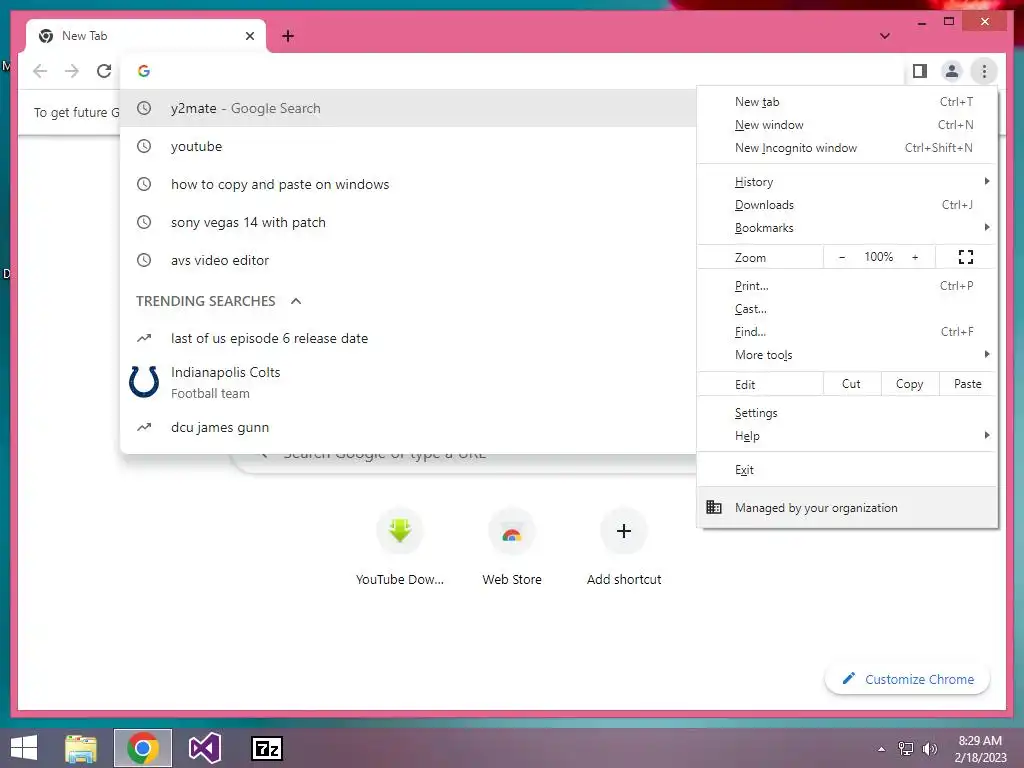Screen dimensions: 1024x768
Task: Click the back navigation arrow
Action: pos(40,71)
